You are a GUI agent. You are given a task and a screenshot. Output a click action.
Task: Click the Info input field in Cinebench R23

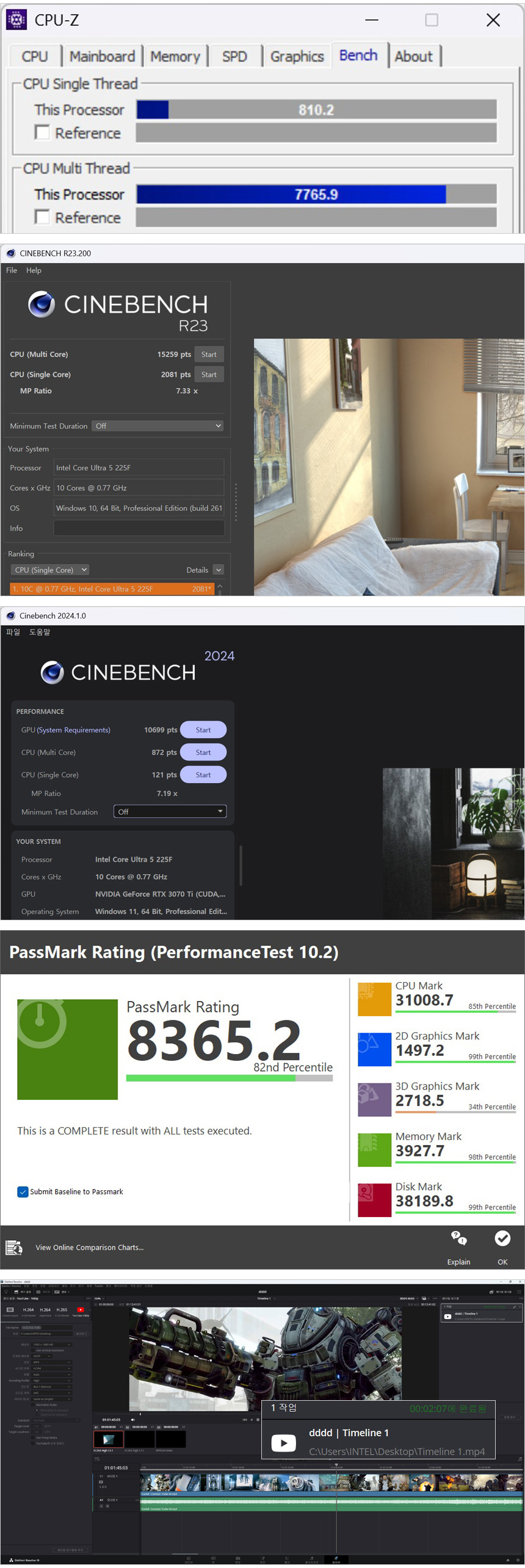(139, 529)
